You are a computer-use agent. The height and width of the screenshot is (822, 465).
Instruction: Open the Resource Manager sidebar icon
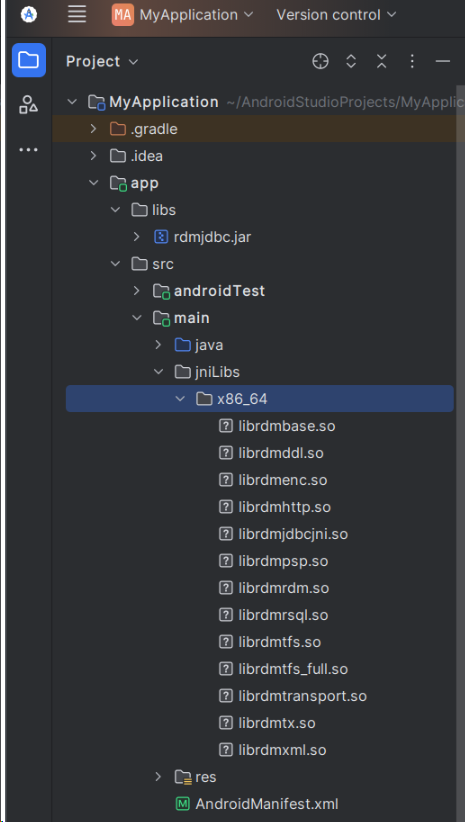pyautogui.click(x=29, y=104)
